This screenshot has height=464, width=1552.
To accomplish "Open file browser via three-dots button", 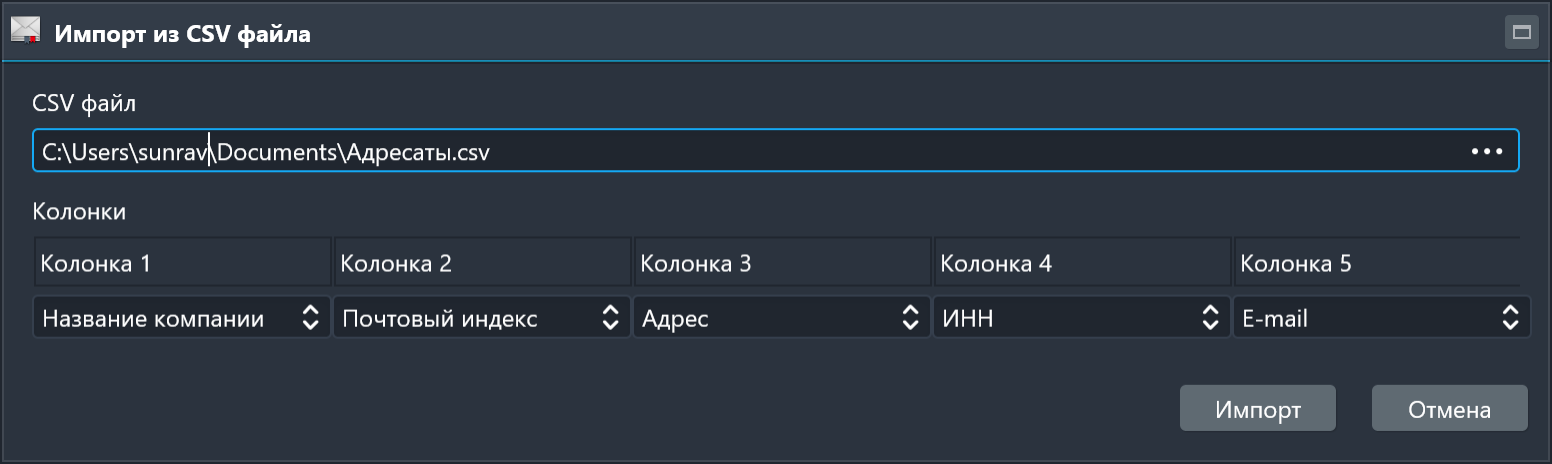I will 1486,152.
